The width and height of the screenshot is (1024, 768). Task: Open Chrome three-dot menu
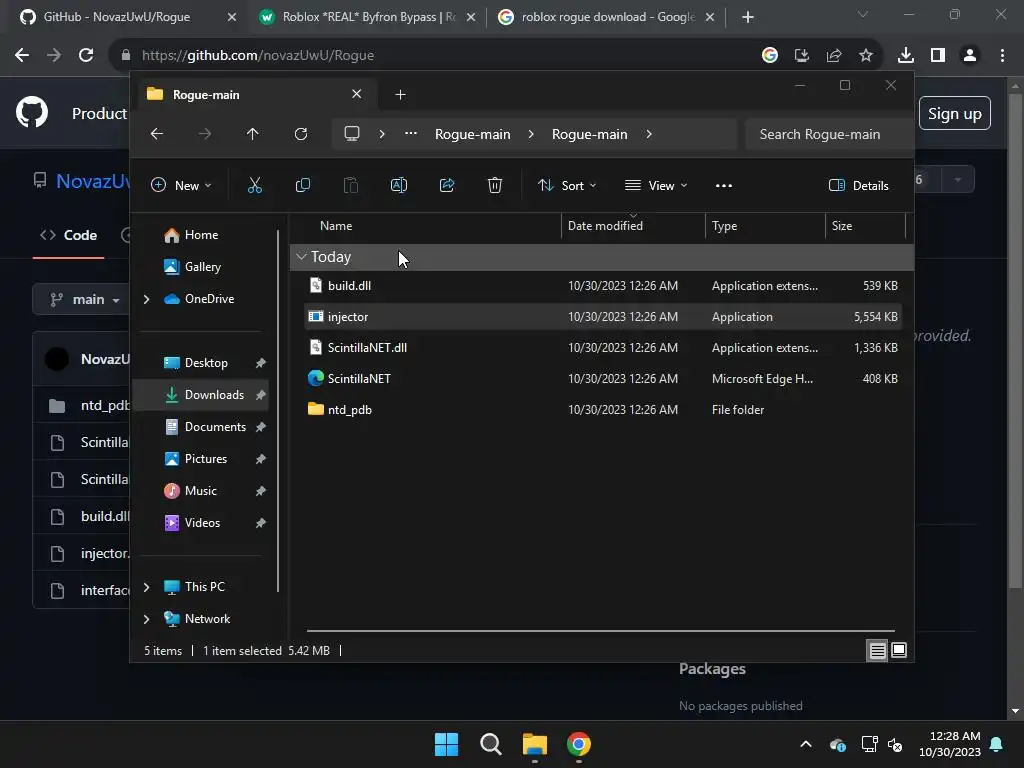(1002, 56)
